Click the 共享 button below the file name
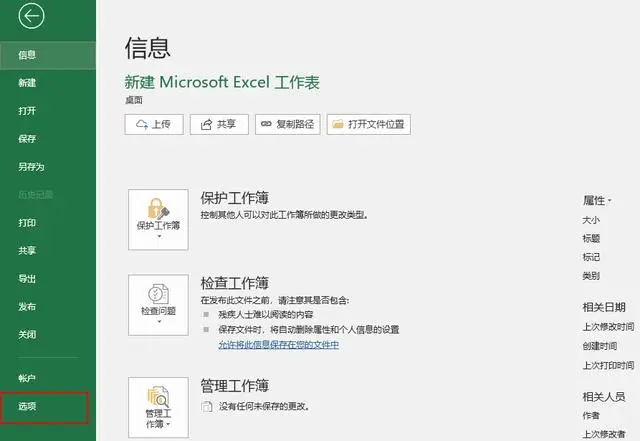This screenshot has height=441, width=640. 219,124
